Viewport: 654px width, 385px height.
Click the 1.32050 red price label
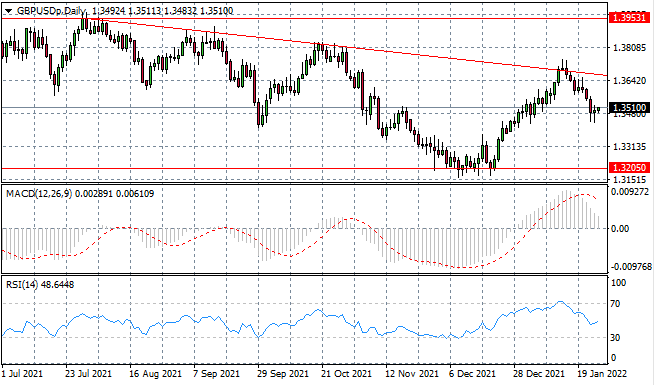629,168
